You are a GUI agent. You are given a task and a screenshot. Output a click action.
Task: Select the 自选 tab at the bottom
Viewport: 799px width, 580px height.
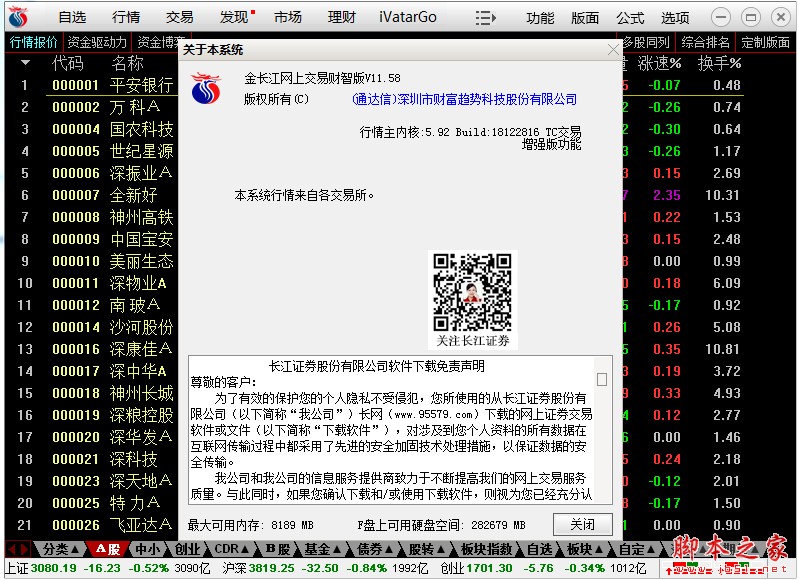point(539,549)
